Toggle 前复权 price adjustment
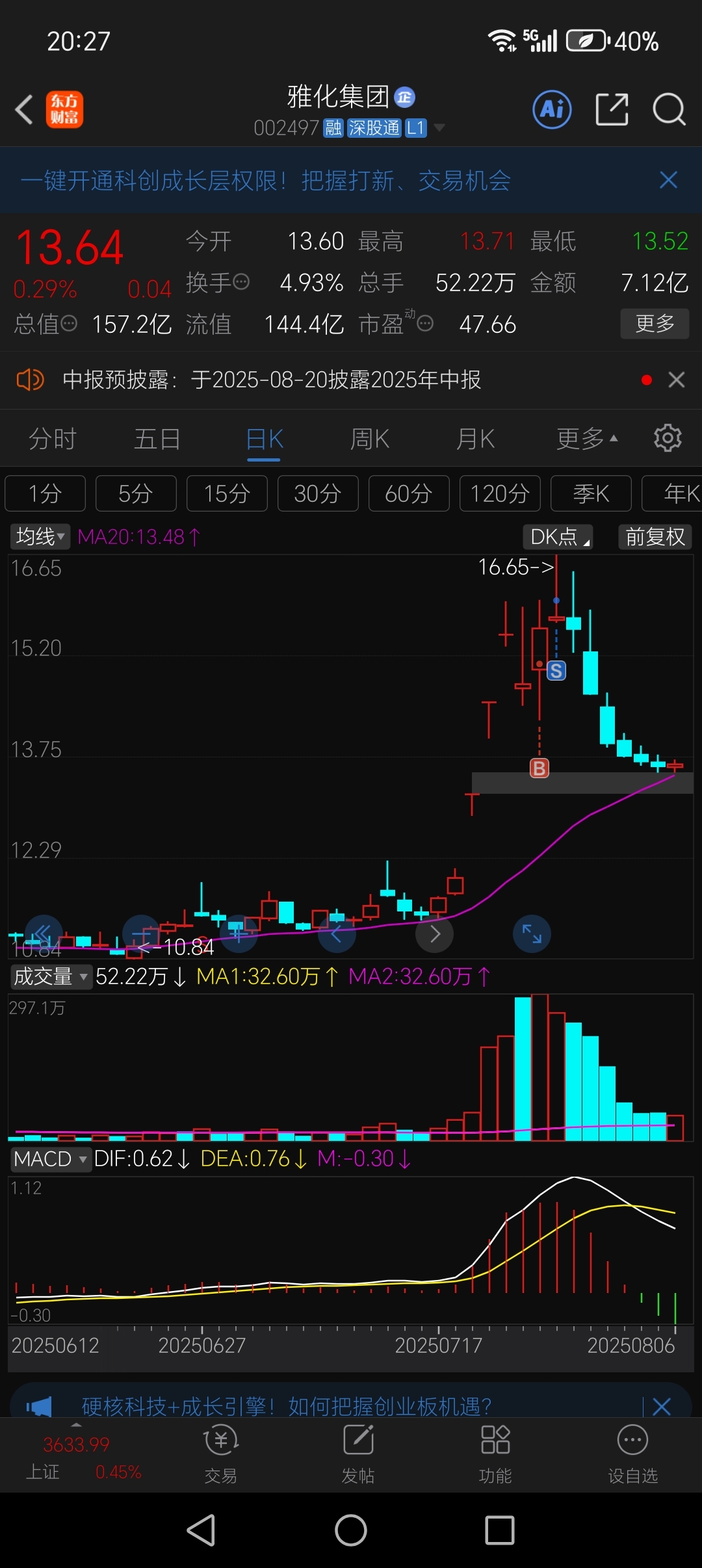702x1568 pixels. 655,536
